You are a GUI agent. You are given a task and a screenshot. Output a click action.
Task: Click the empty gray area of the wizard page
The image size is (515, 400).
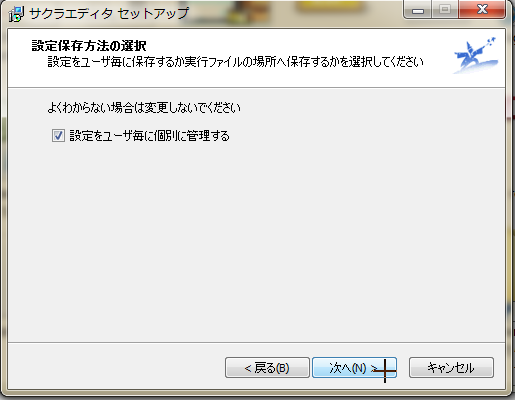coord(257,240)
